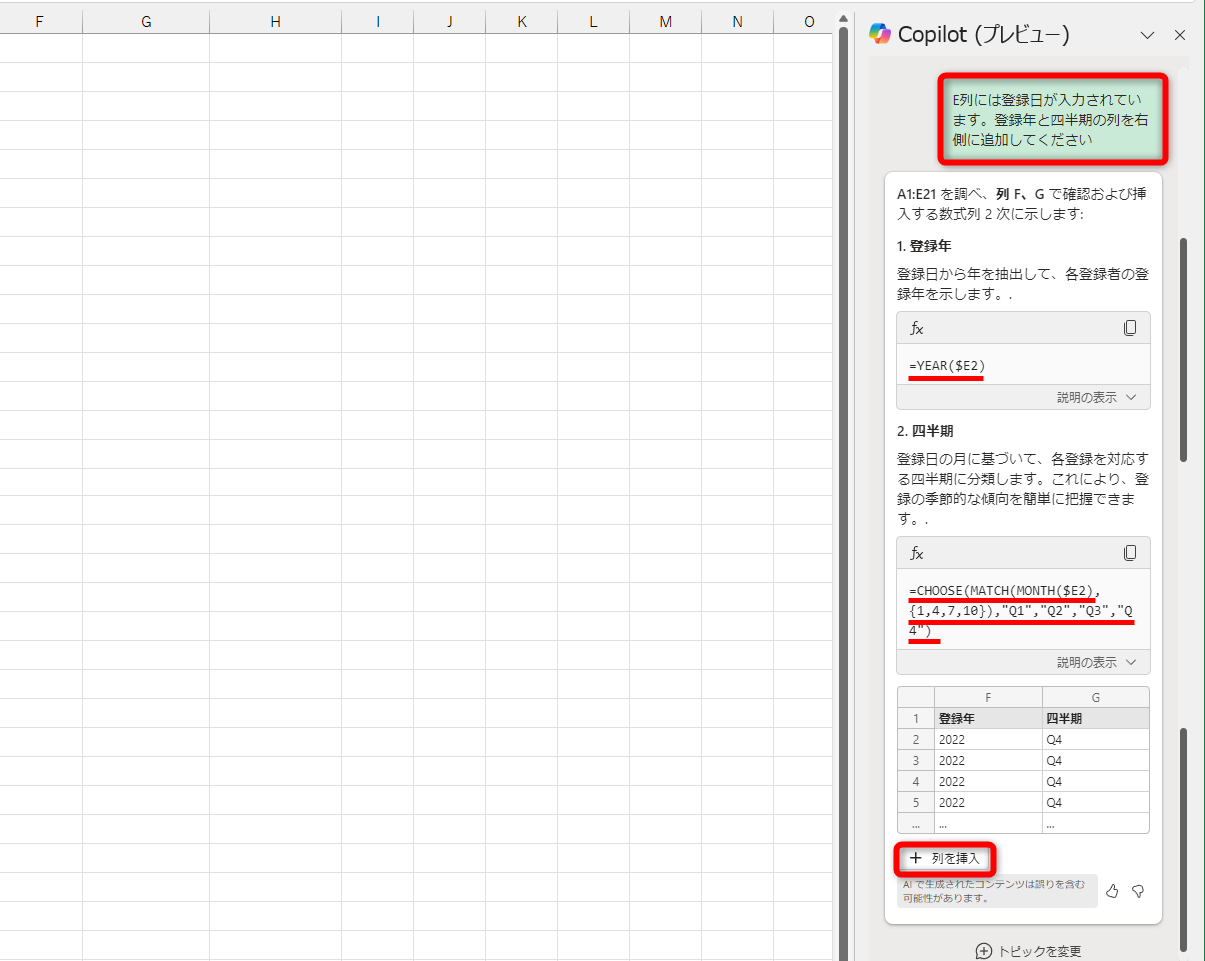Click the plus-circle icon beside トピックを変更
Image resolution: width=1205 pixels, height=961 pixels.
click(985, 951)
